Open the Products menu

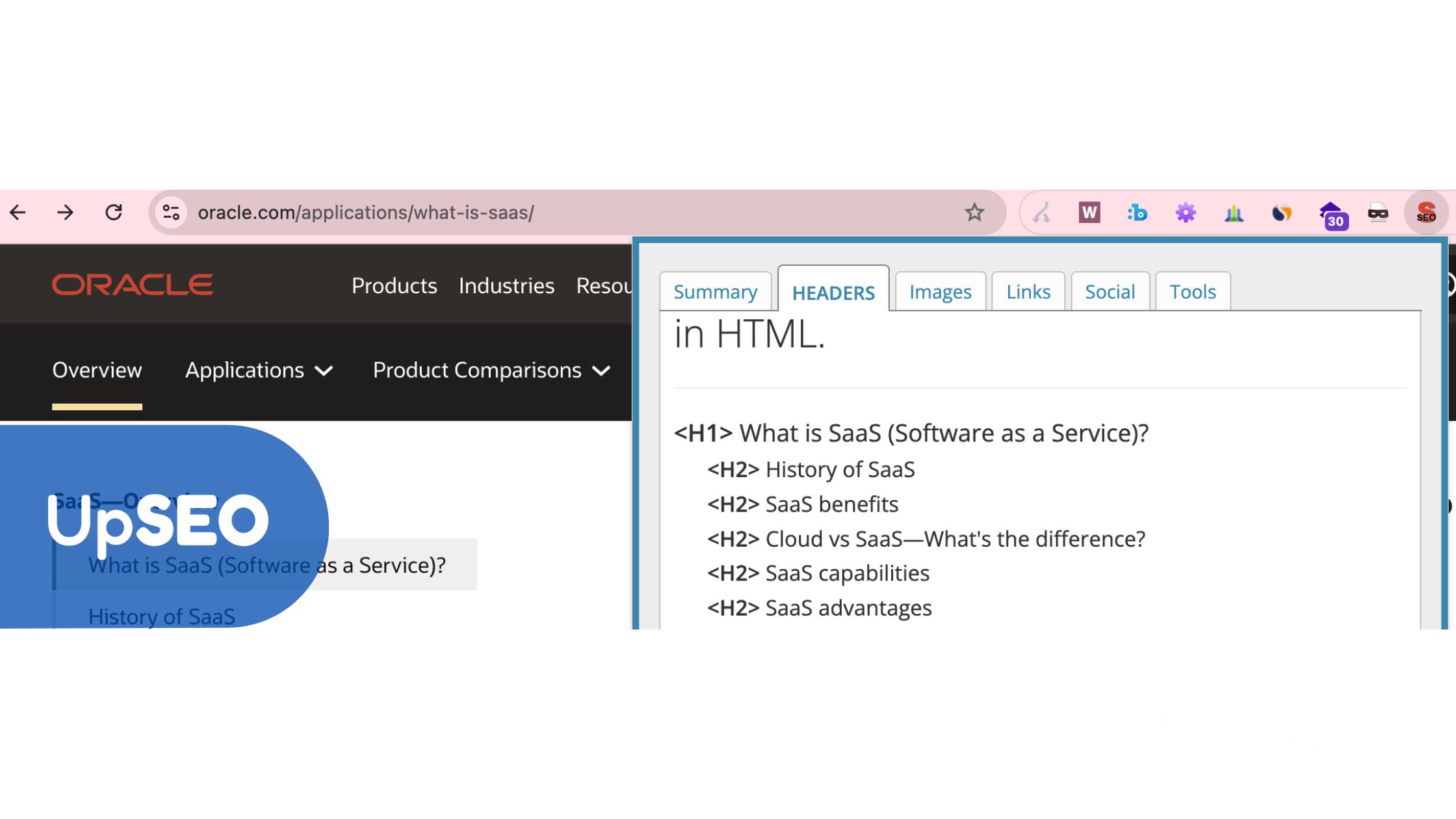click(x=395, y=286)
